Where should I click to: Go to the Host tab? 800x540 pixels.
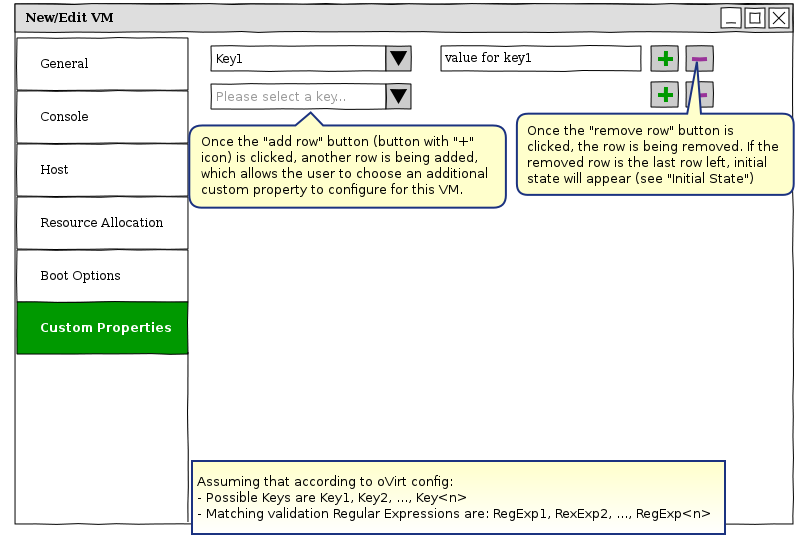tap(102, 170)
